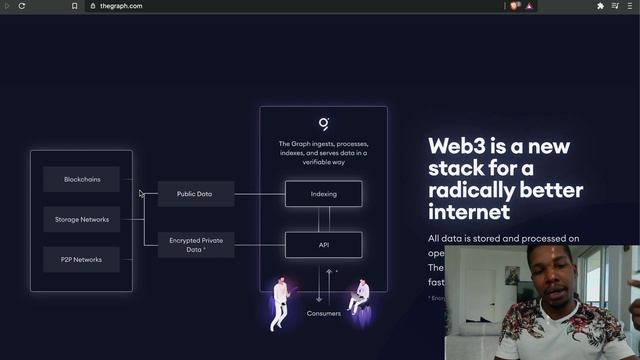This screenshot has width=640, height=360.
Task: Select the P2P Networks box
Action: click(x=82, y=260)
